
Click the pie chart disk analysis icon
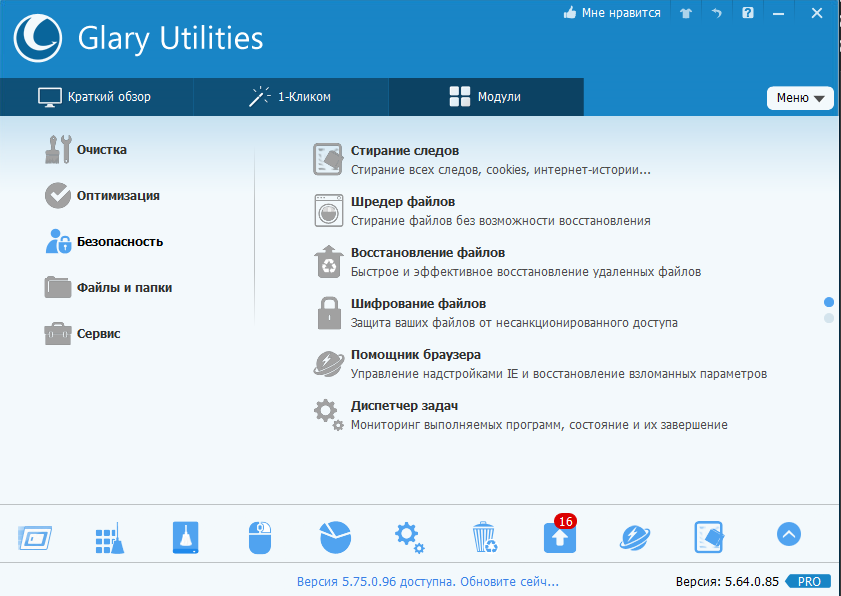click(x=335, y=537)
